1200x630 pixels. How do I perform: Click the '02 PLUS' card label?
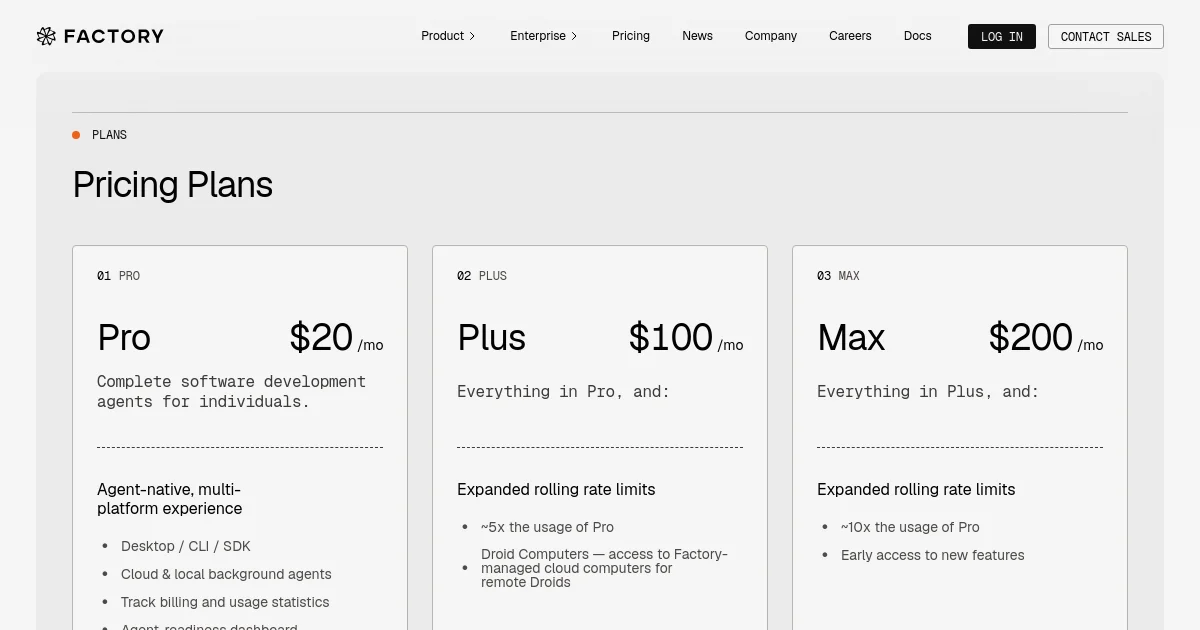pyautogui.click(x=482, y=276)
